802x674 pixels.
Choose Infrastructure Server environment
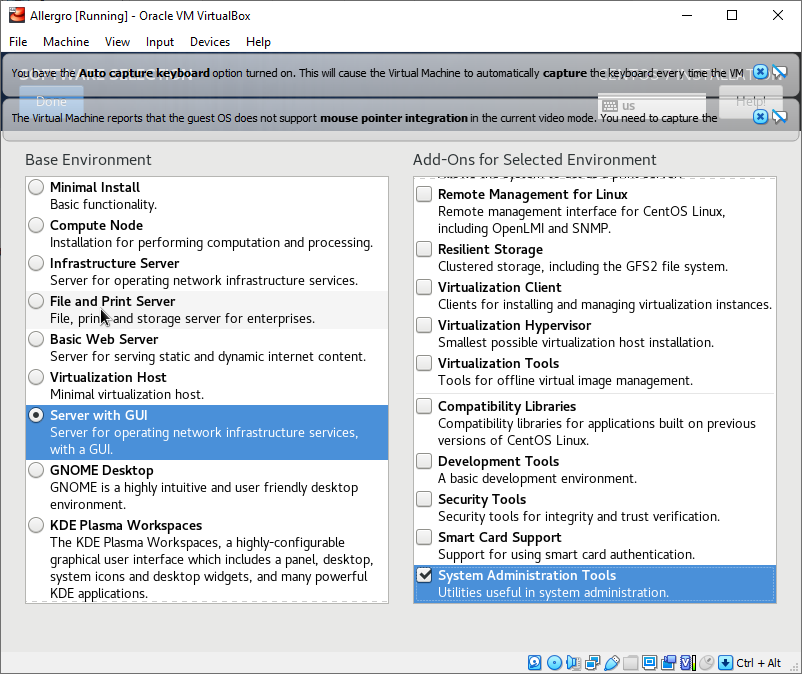pos(36,263)
